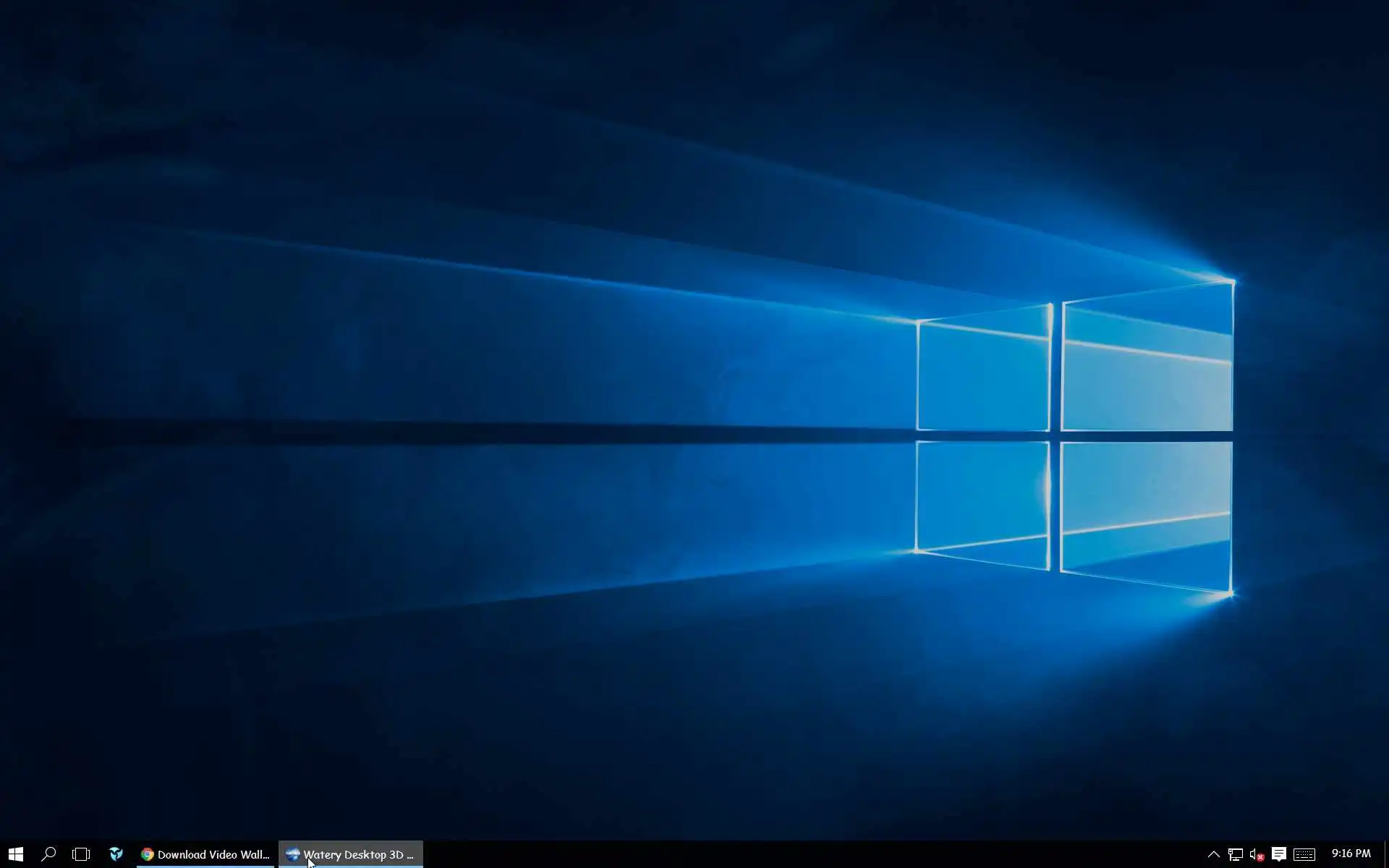Click the Chrome icon on the taskbar
The image size is (1389, 868).
(x=148, y=854)
